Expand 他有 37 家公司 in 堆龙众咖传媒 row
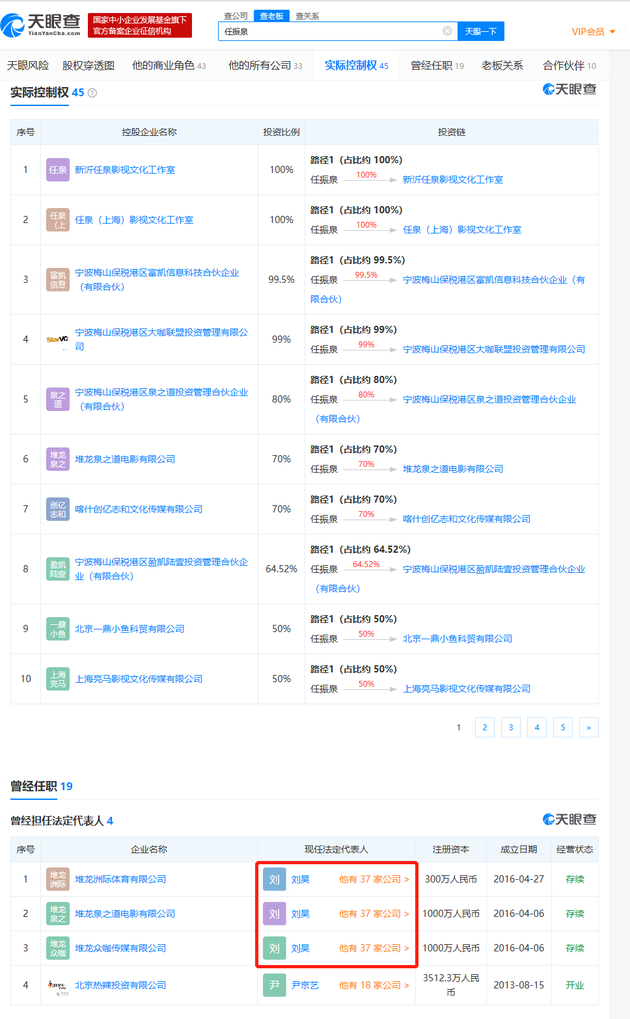Image resolution: width=630 pixels, height=1019 pixels. pos(374,948)
